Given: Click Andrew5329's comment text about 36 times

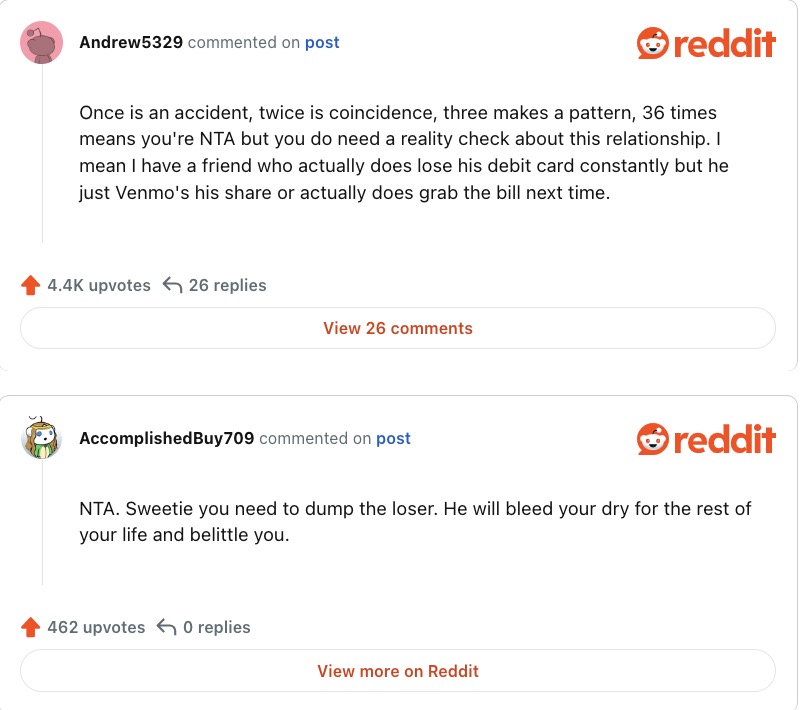Looking at the screenshot, I should [x=398, y=153].
